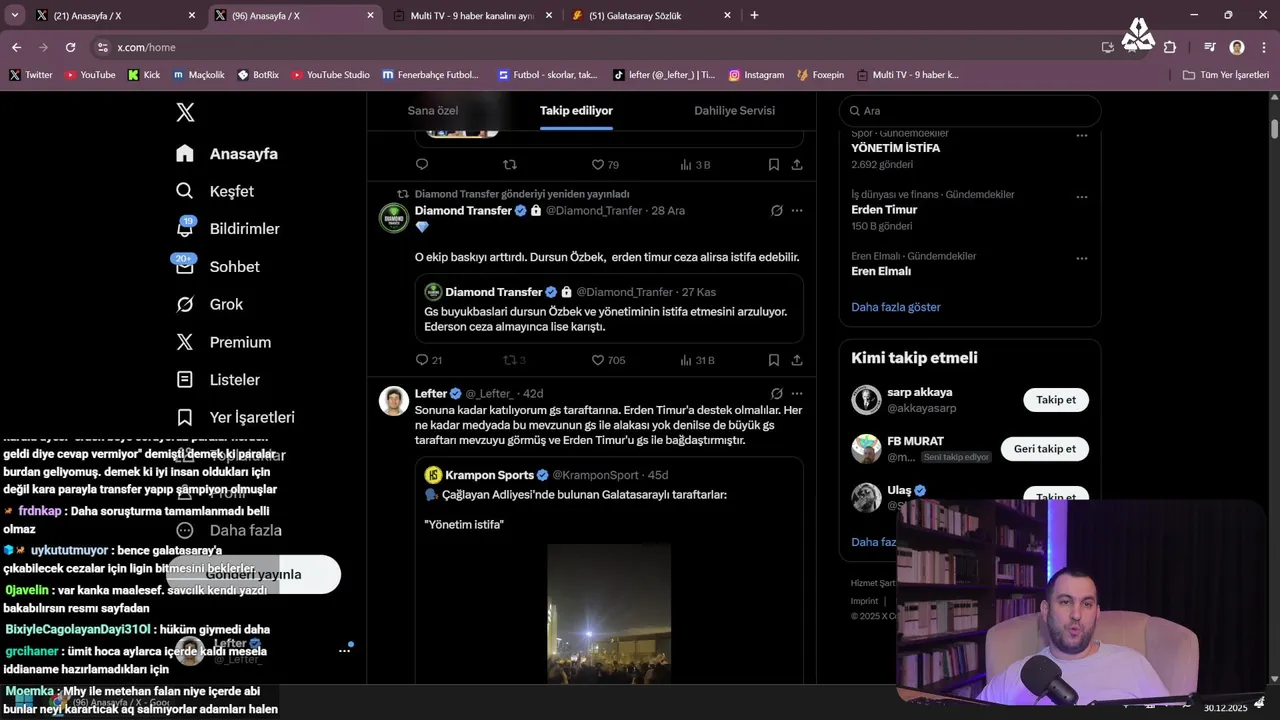Open Grok explain icon on Lefter post

coord(777,394)
